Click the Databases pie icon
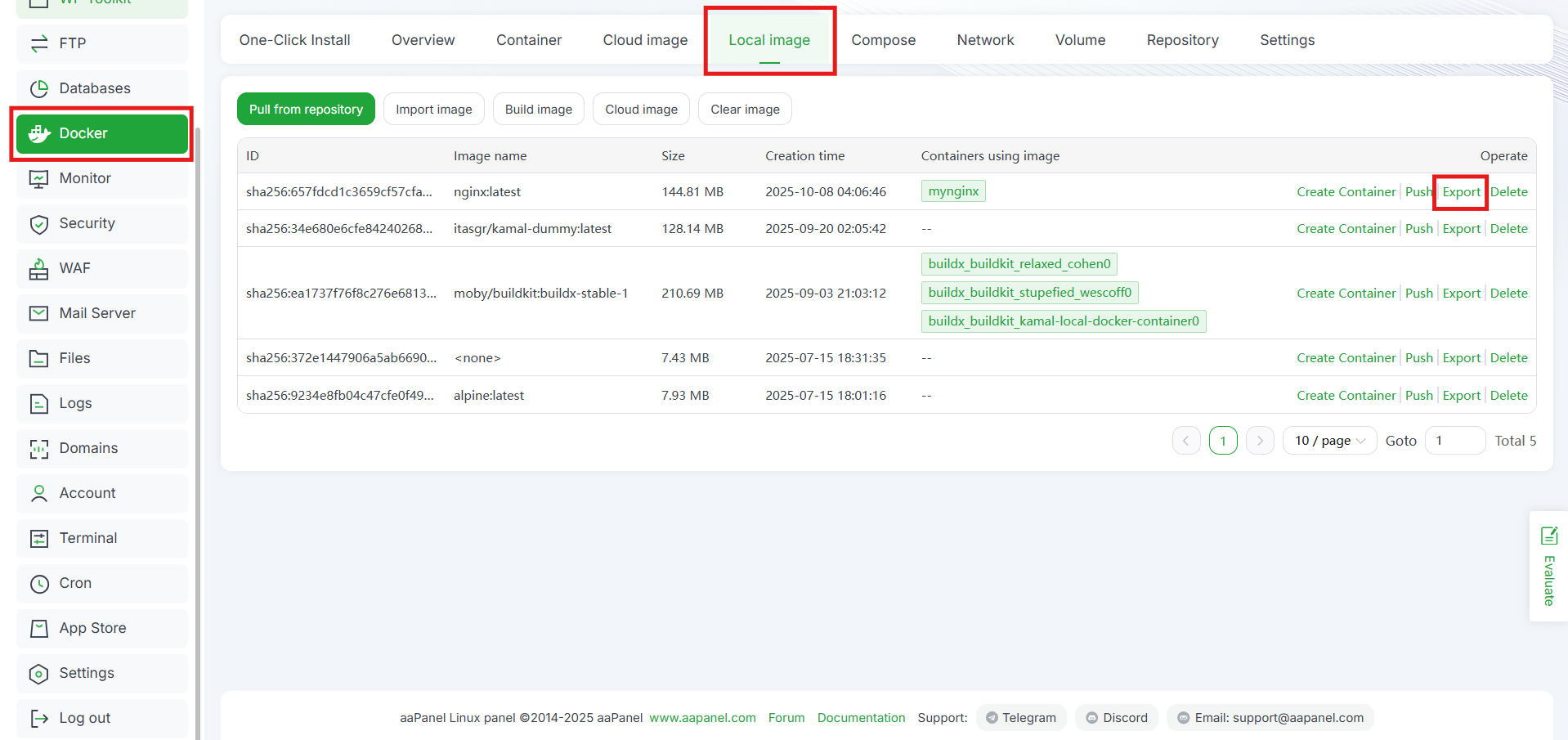The image size is (1568, 740). (39, 88)
